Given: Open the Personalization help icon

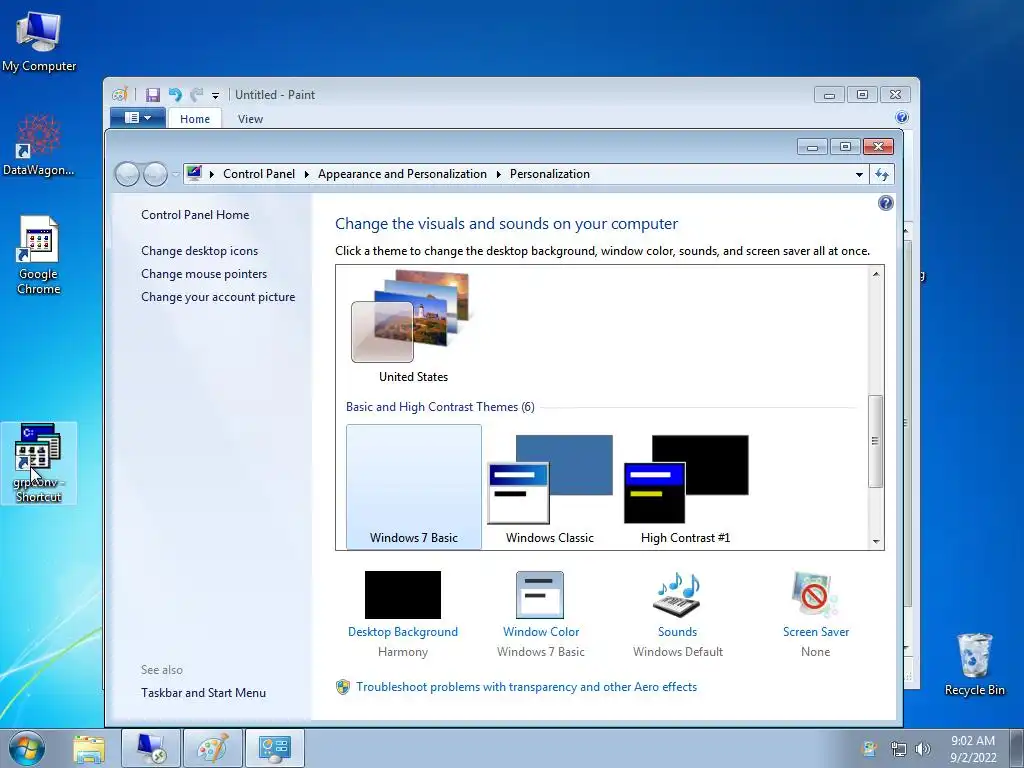Looking at the screenshot, I should point(885,203).
